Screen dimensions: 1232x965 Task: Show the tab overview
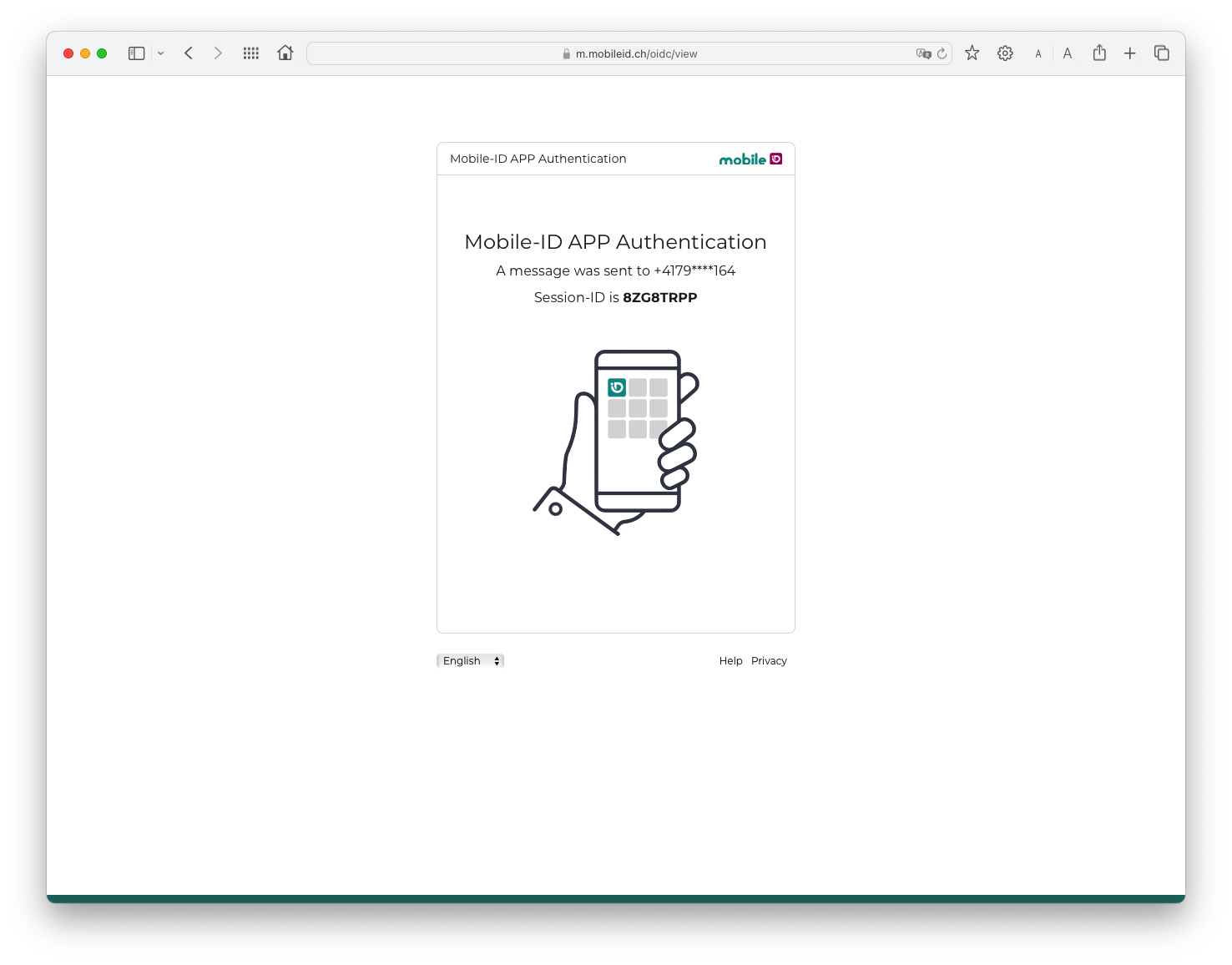coord(1161,53)
